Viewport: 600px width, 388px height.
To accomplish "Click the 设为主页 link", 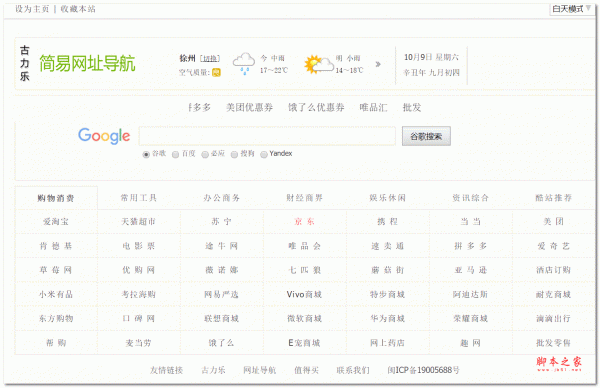I will coord(32,9).
